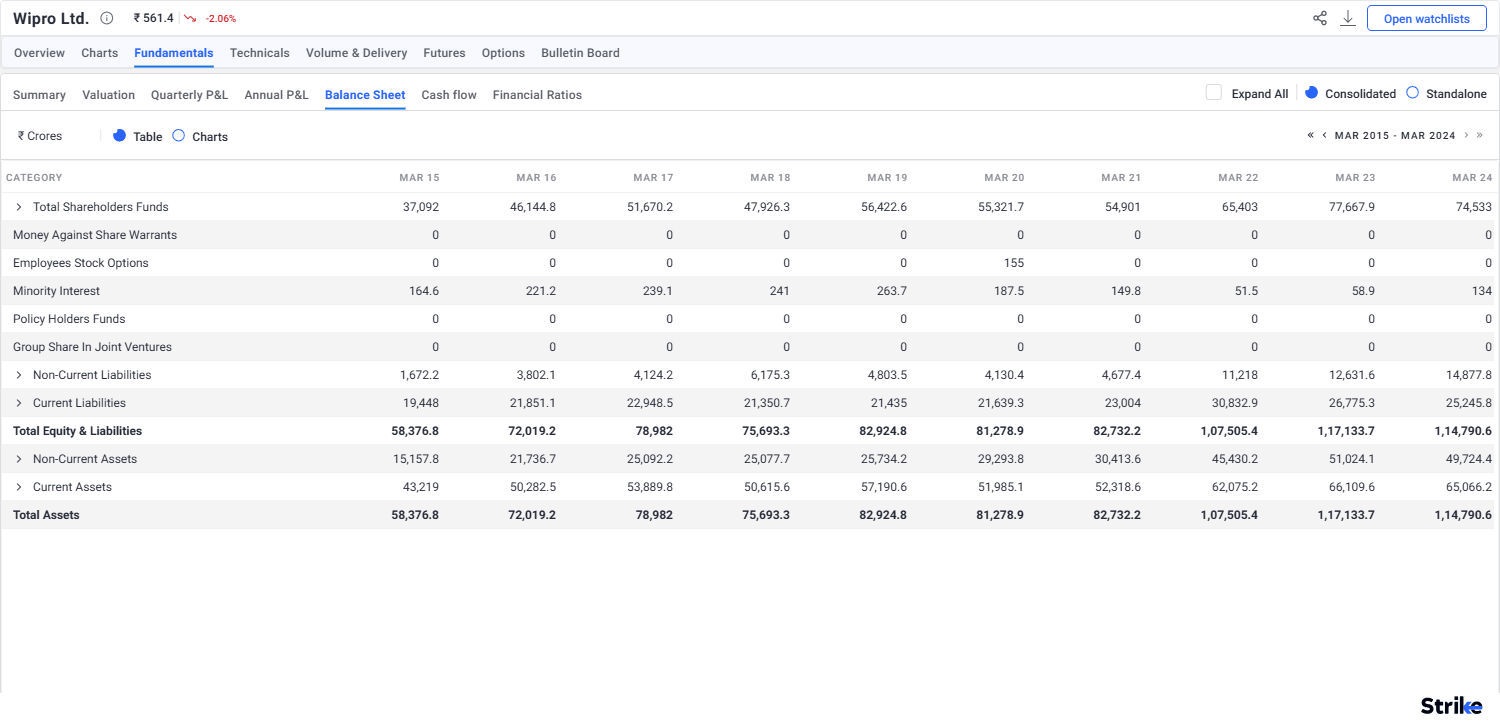
Task: Click the CATEGORY column header
Action: pyautogui.click(x=34, y=178)
